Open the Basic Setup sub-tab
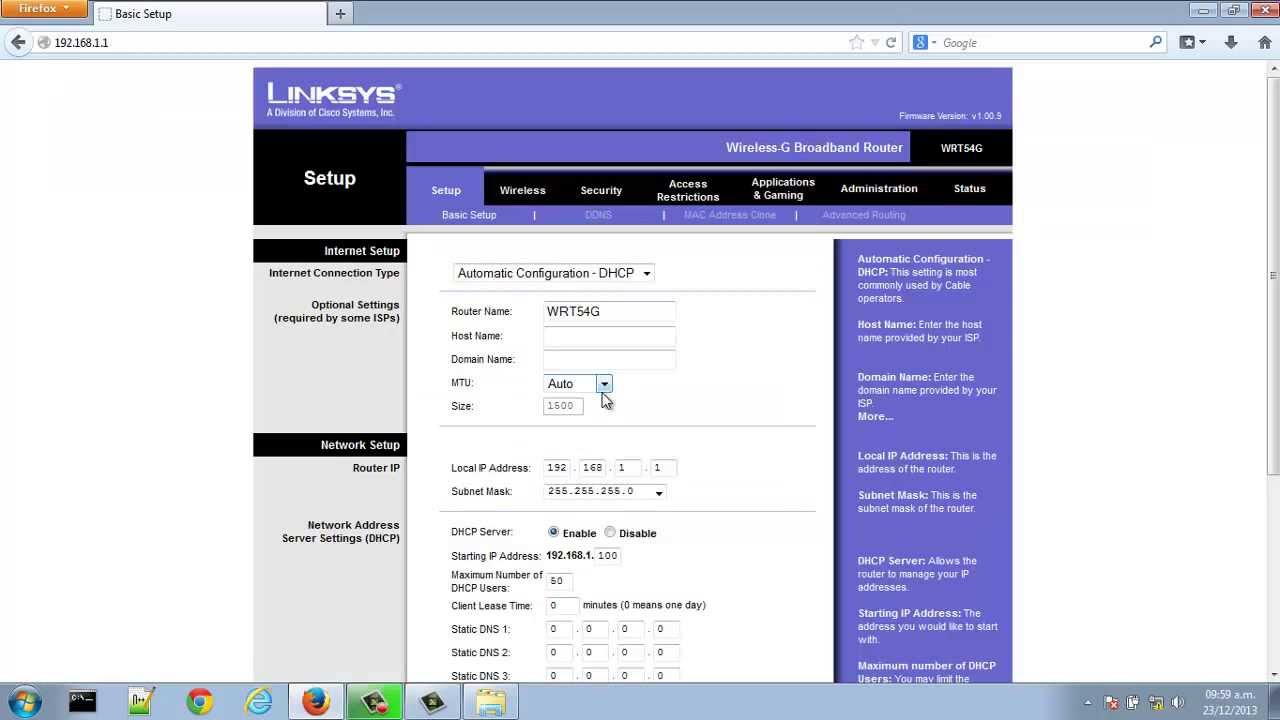The image size is (1280, 720). 469,215
